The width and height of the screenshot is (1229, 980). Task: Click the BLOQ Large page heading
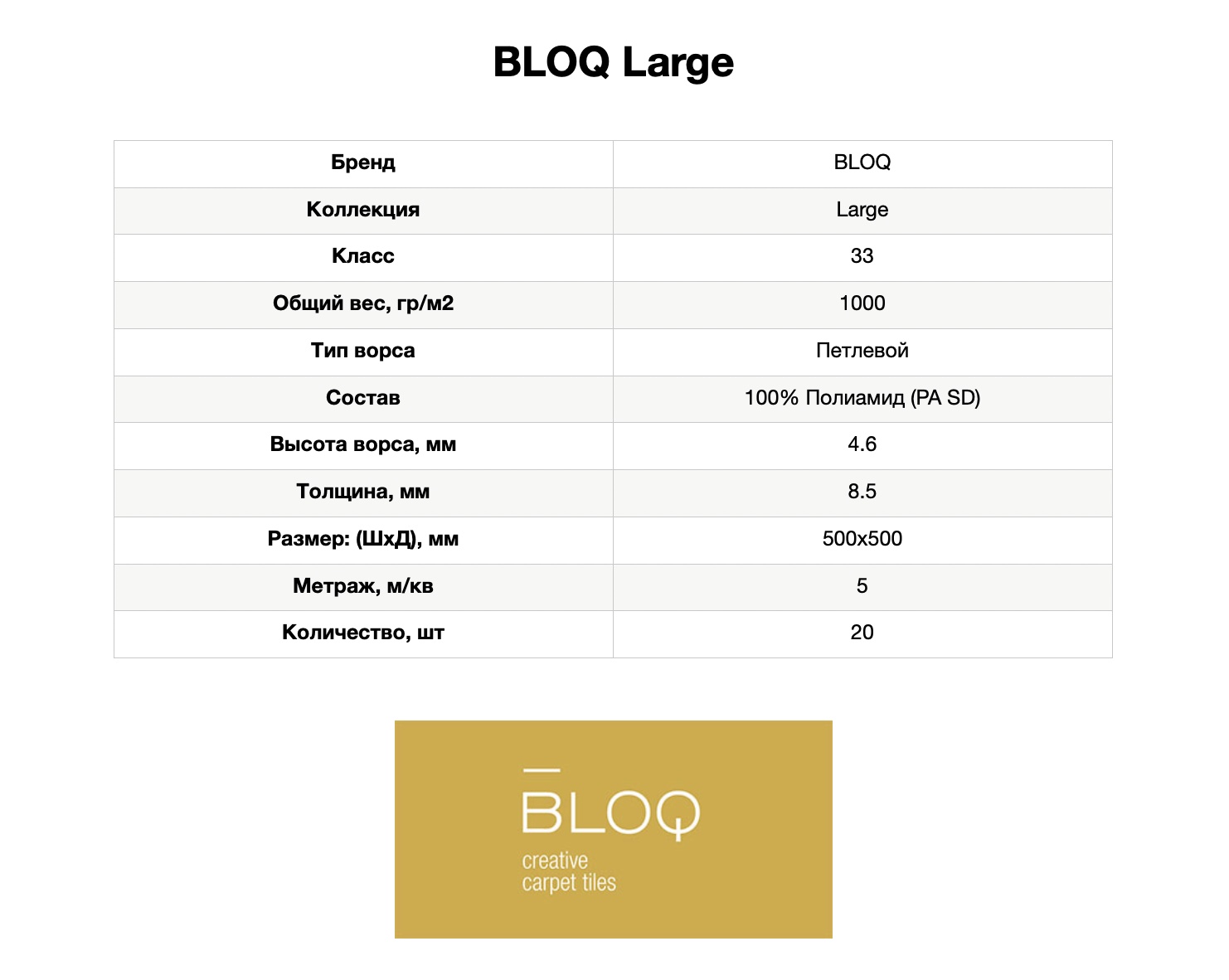(x=614, y=62)
